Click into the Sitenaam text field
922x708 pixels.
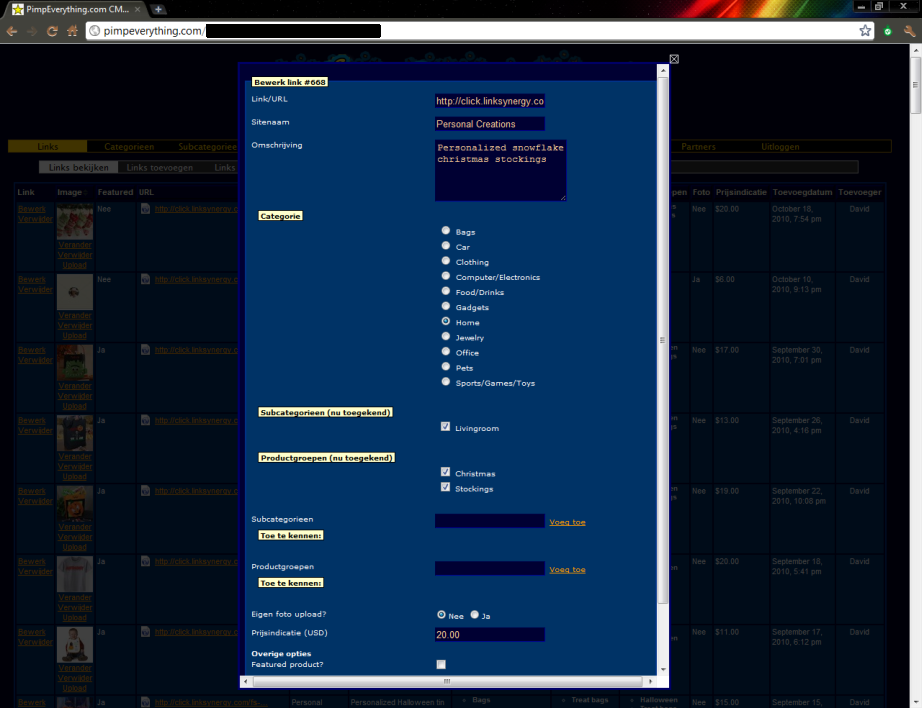click(x=490, y=124)
